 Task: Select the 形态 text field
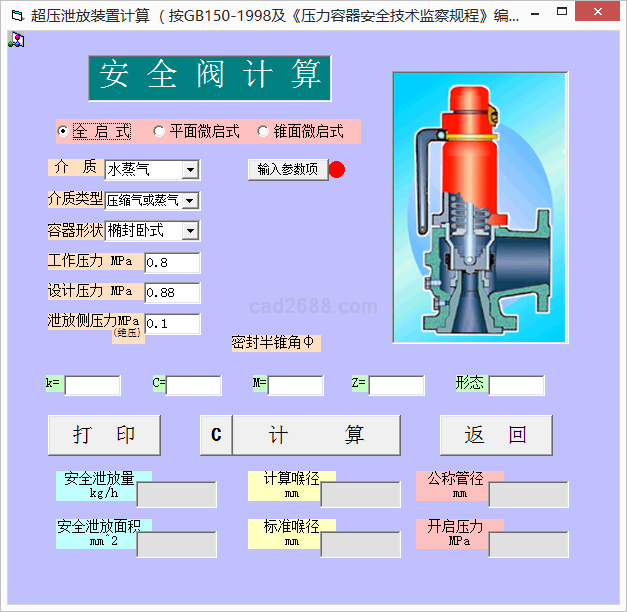(x=516, y=385)
